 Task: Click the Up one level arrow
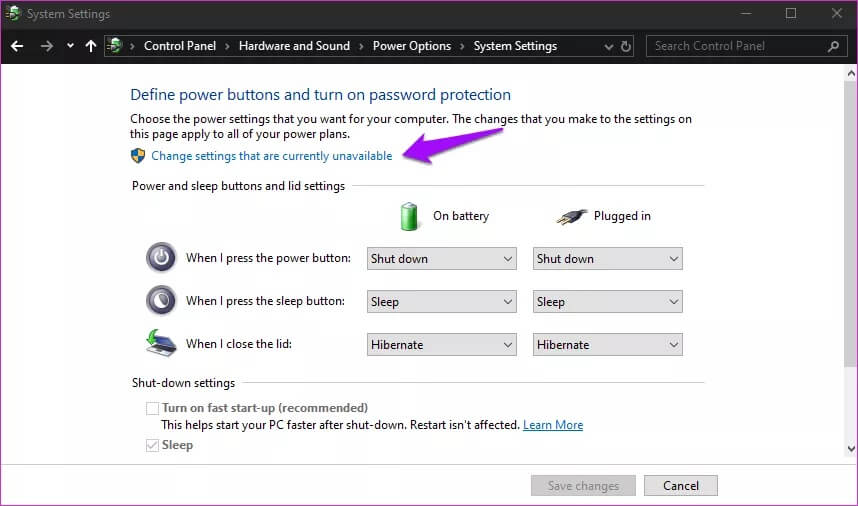(91, 46)
